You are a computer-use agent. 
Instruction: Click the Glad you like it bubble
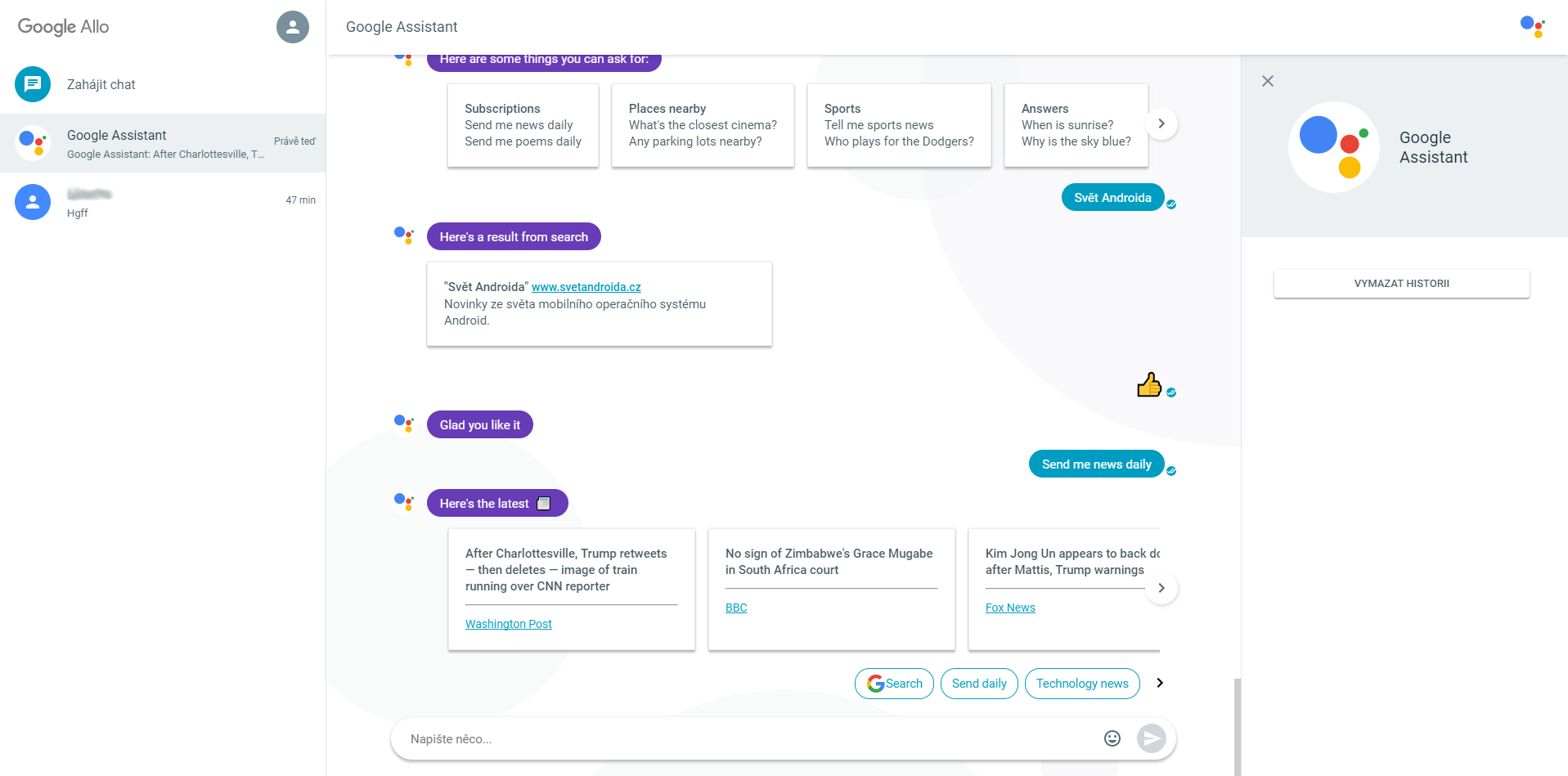coord(480,424)
